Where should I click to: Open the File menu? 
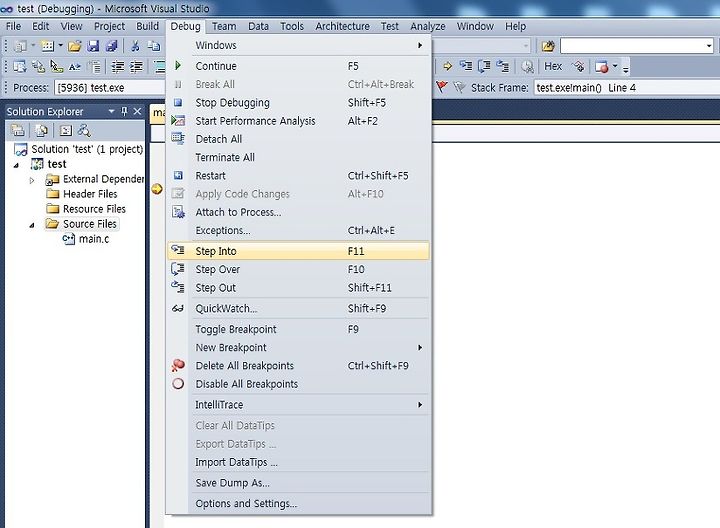tap(13, 26)
